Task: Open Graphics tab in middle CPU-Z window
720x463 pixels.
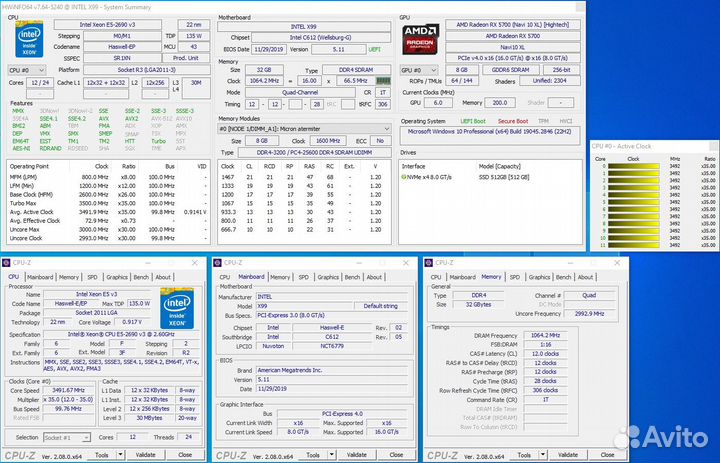Action: point(327,277)
